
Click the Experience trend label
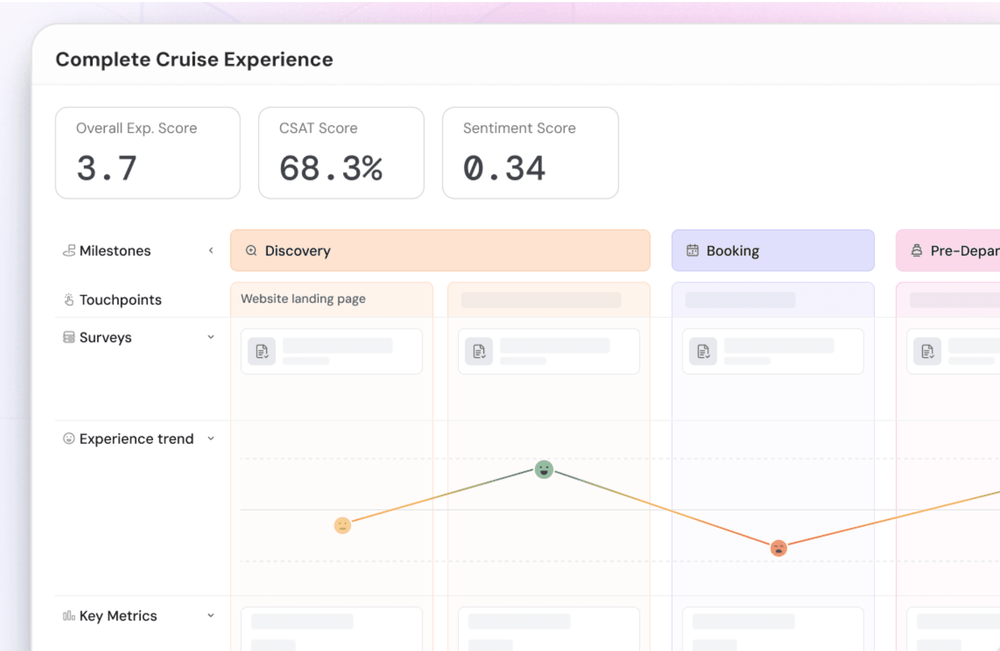[x=136, y=439]
